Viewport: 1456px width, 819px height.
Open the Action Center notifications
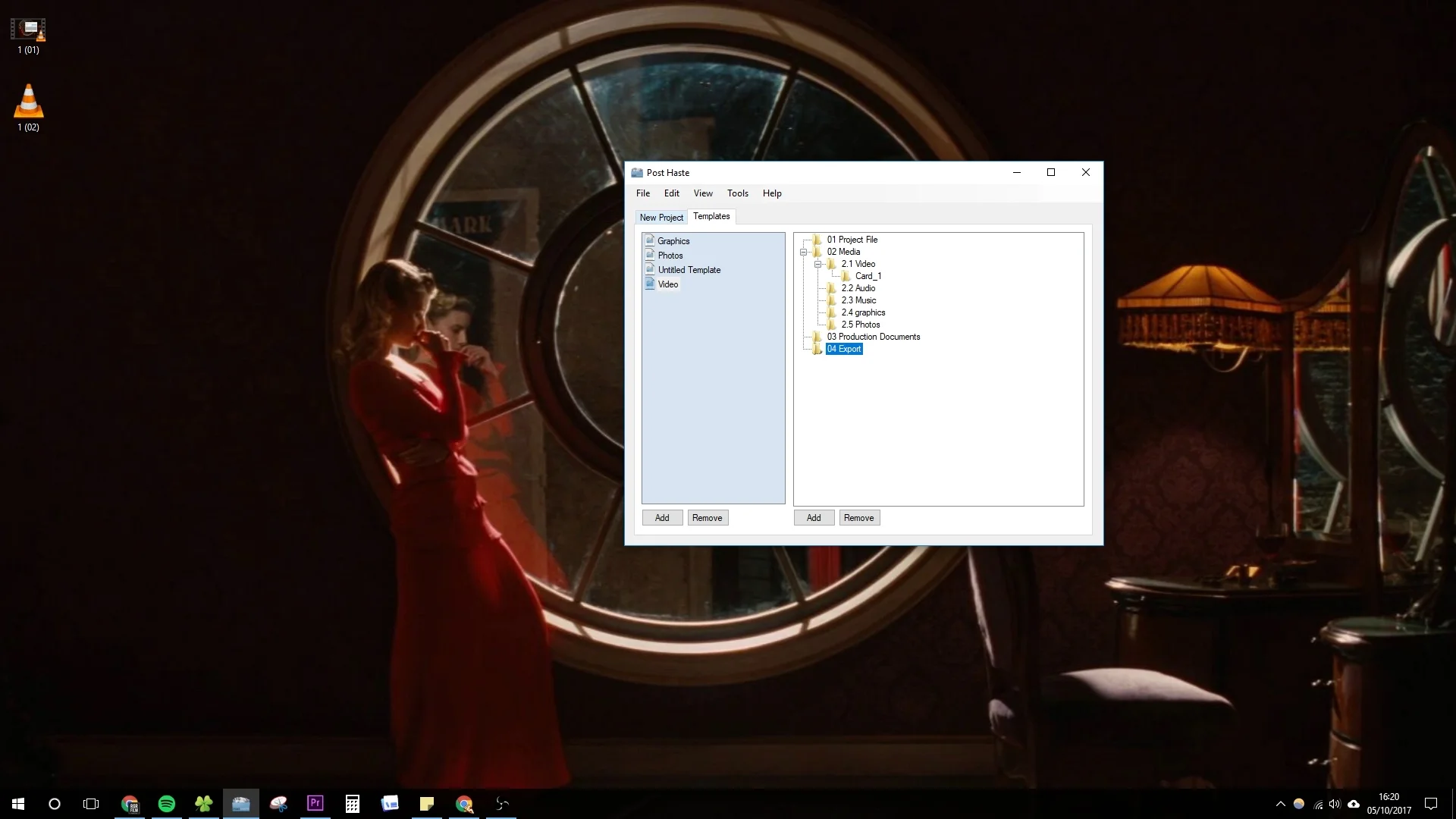[1431, 804]
